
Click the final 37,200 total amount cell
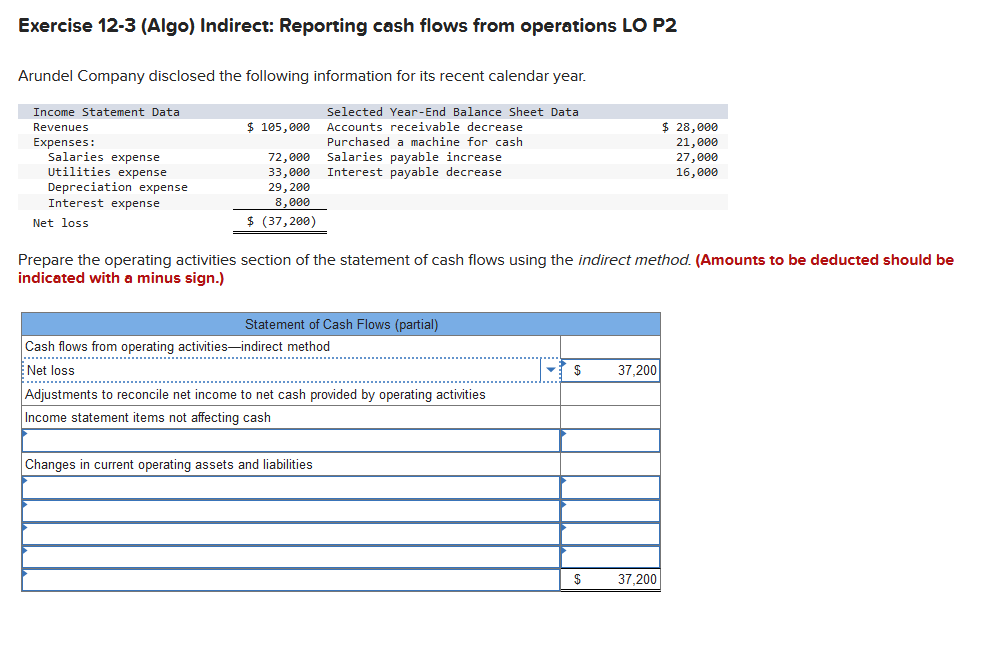click(610, 579)
